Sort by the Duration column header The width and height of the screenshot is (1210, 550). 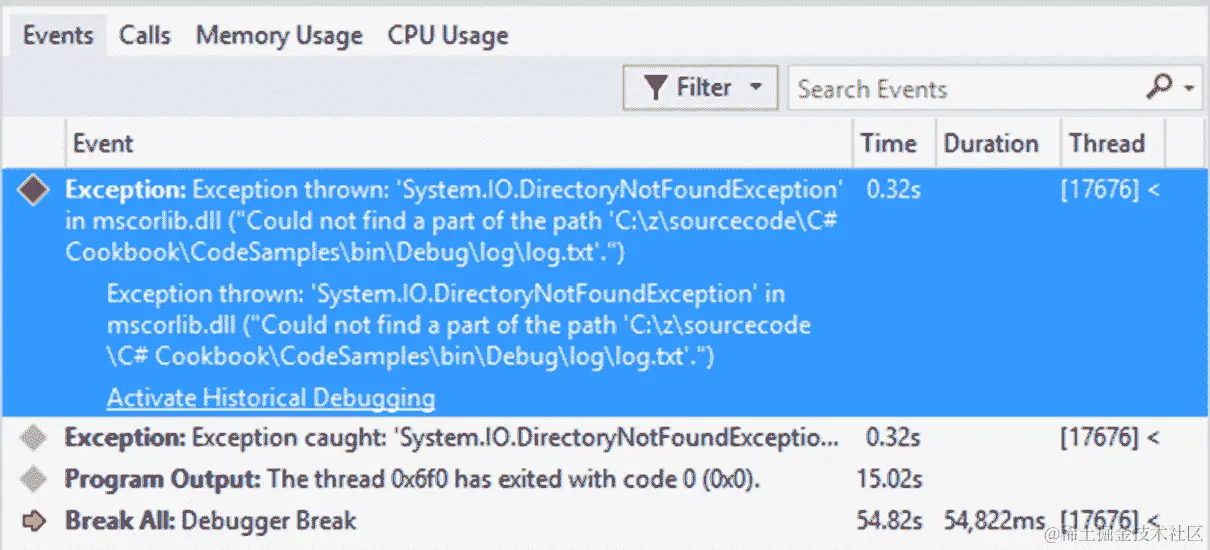(991, 143)
